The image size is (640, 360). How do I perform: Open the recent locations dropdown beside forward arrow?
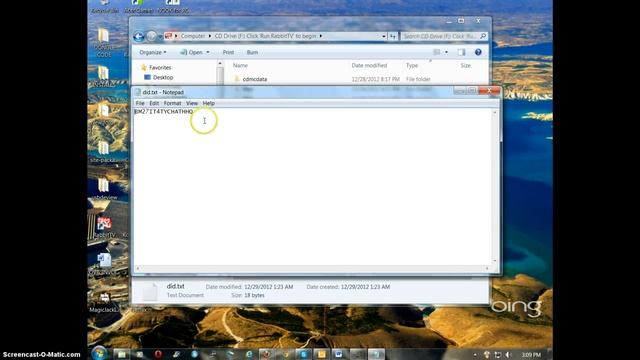(x=160, y=36)
